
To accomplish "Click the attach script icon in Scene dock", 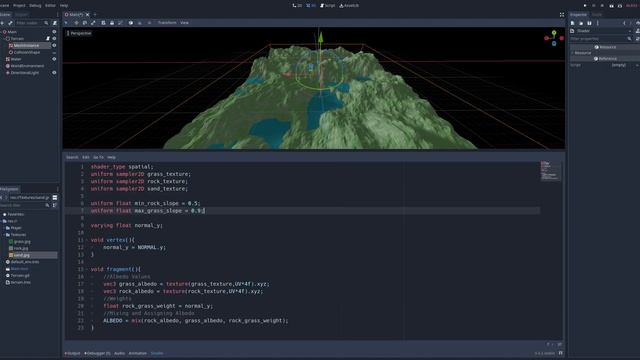I will click(x=55, y=23).
